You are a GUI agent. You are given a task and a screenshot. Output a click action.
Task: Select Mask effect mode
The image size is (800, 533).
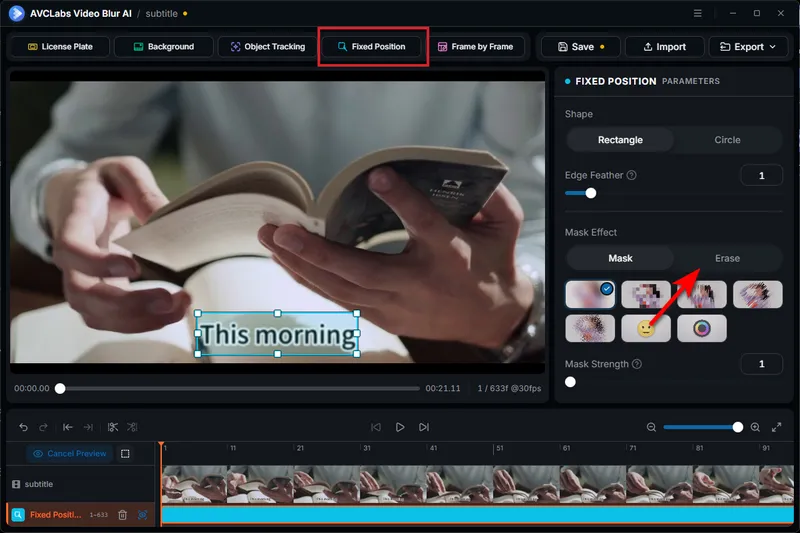[620, 258]
